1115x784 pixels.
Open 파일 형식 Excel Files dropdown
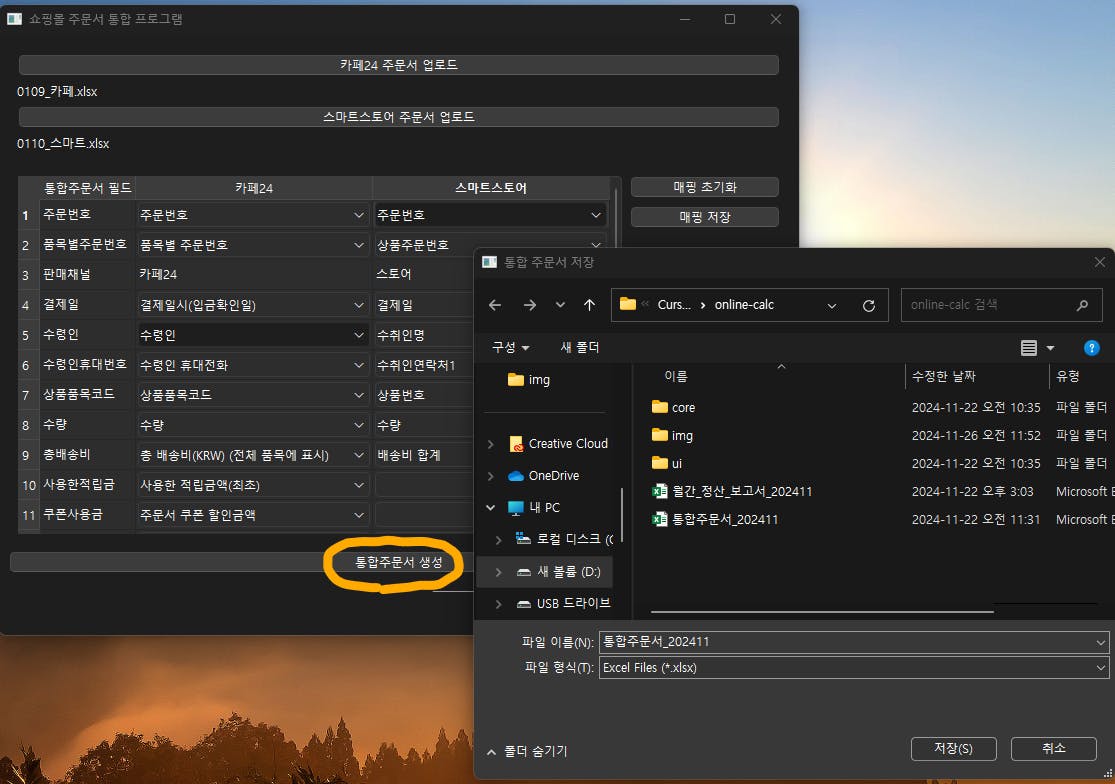854,667
